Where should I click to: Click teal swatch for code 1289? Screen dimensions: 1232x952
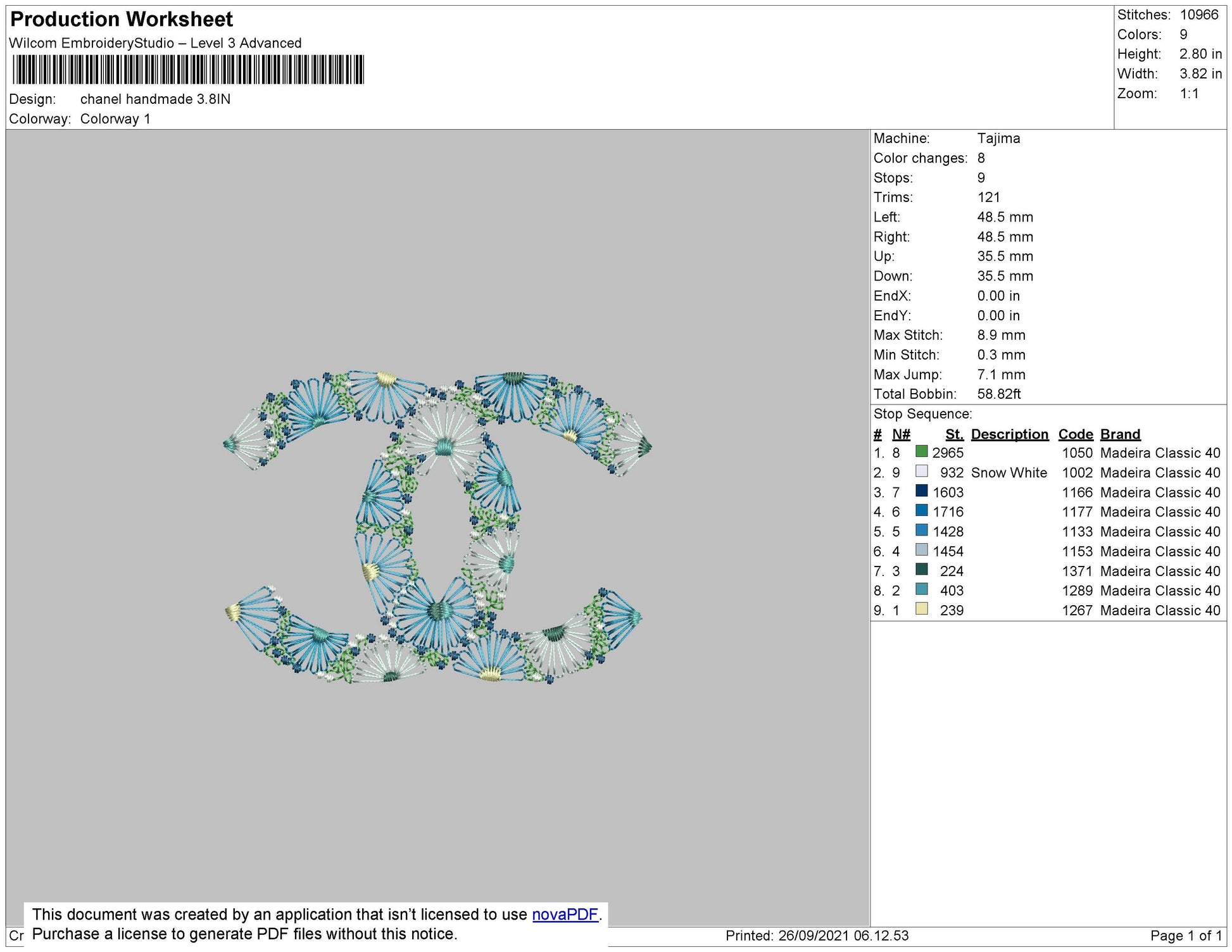coord(922,589)
